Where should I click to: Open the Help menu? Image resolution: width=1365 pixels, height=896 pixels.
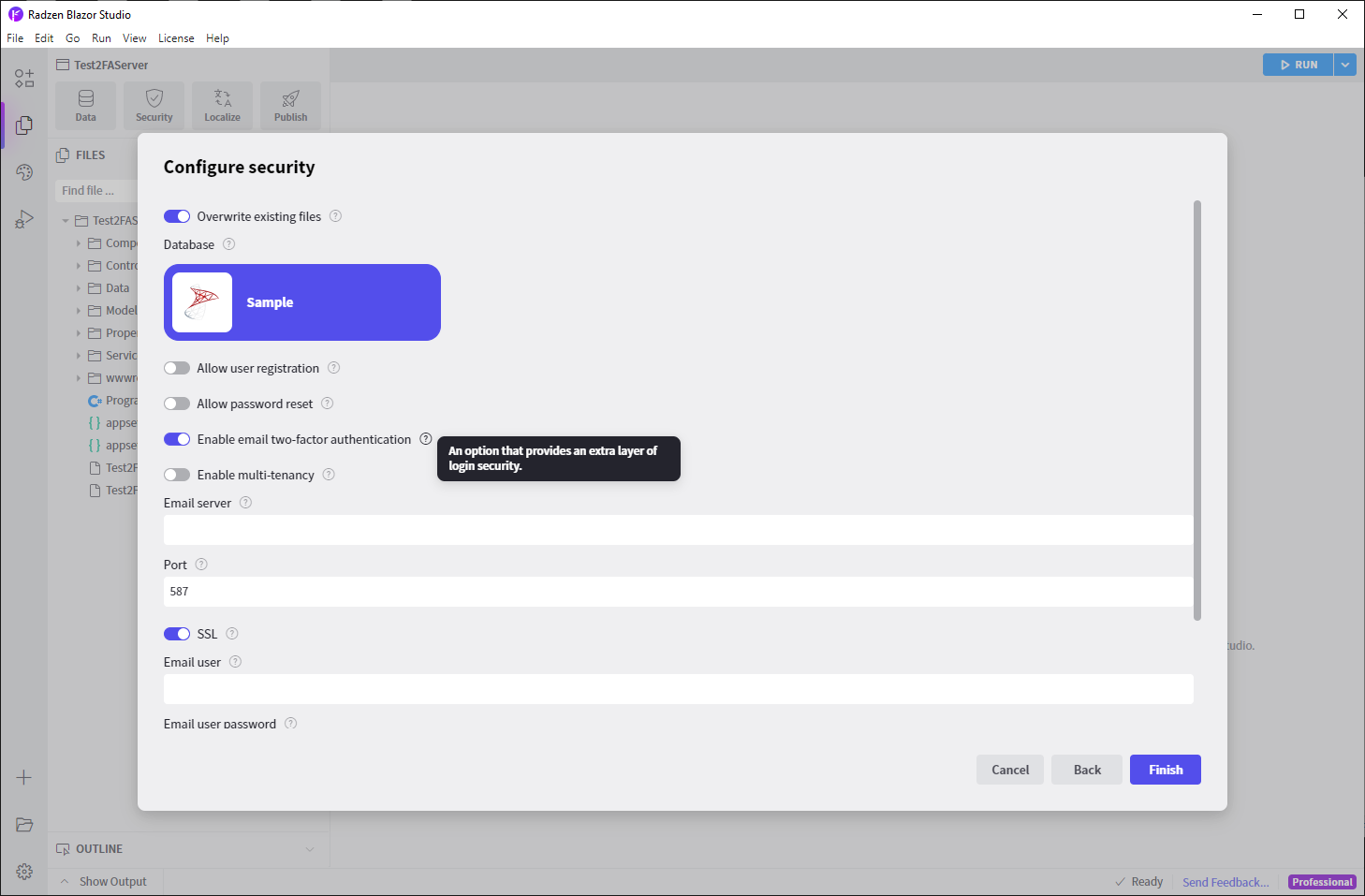point(217,38)
